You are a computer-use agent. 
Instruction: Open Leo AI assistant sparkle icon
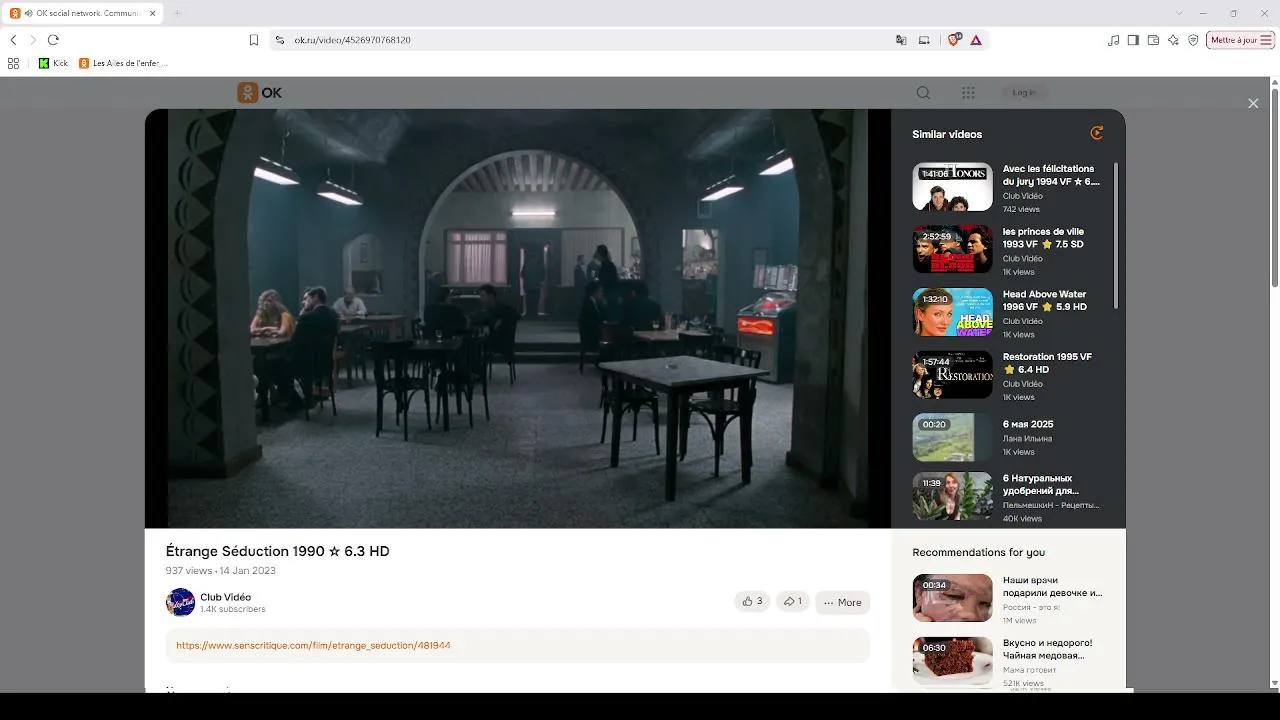1173,40
